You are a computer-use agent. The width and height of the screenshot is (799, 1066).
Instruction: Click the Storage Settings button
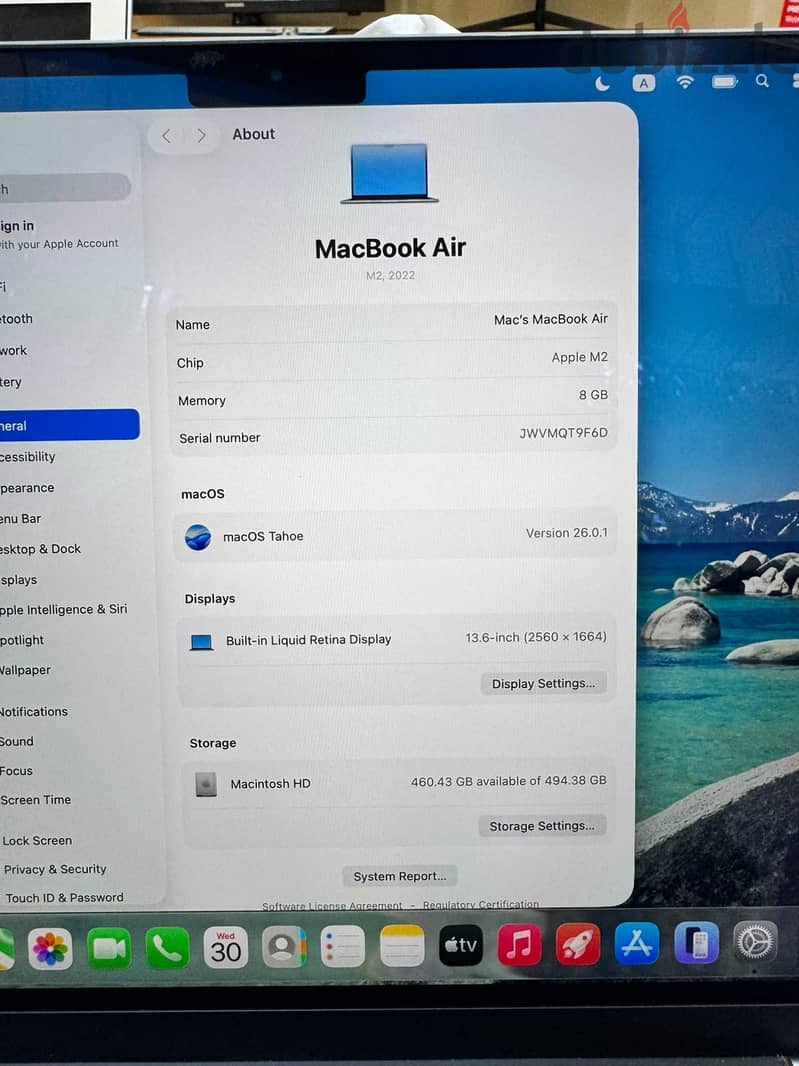pyautogui.click(x=542, y=826)
